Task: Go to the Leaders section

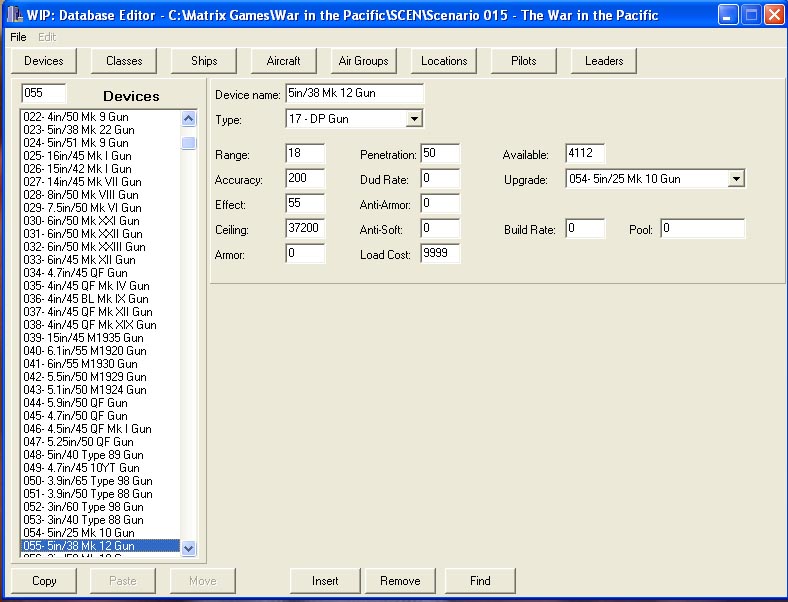Action: click(x=604, y=61)
